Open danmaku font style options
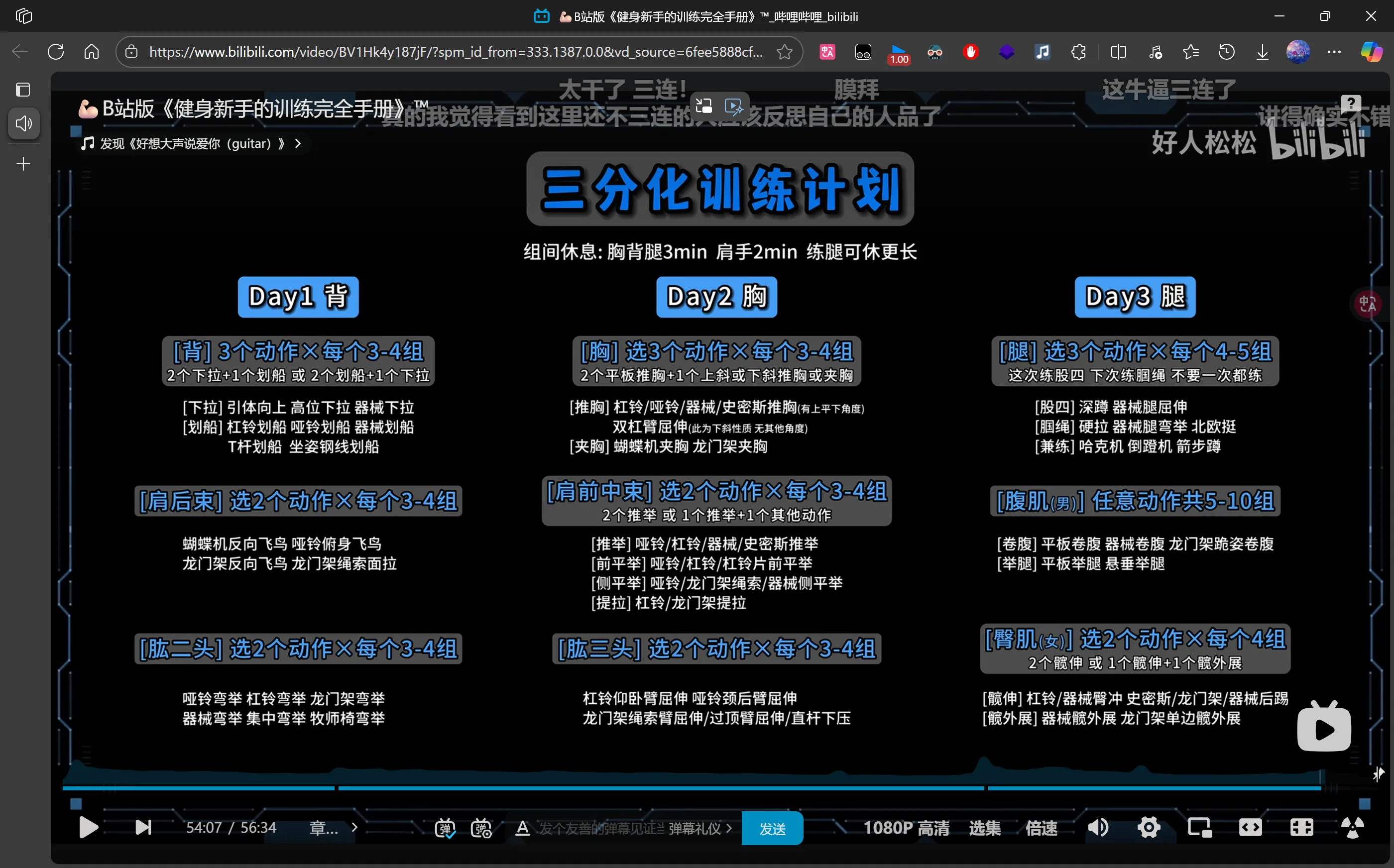This screenshot has height=868, width=1394. 522,828
